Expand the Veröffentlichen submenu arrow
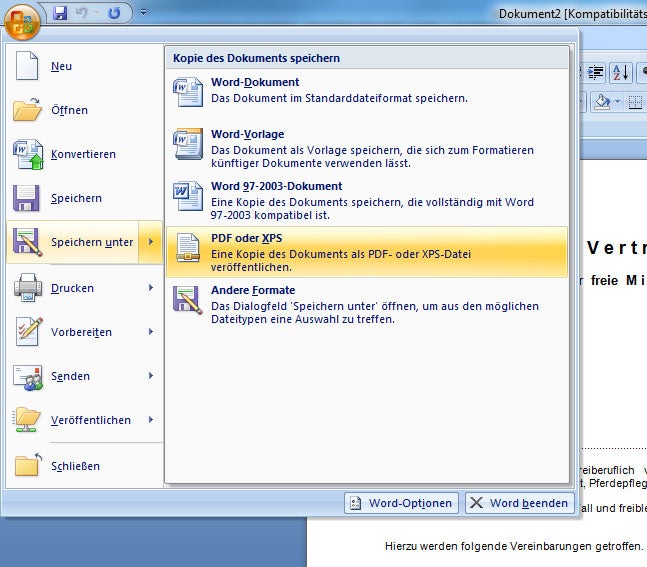 tap(151, 420)
